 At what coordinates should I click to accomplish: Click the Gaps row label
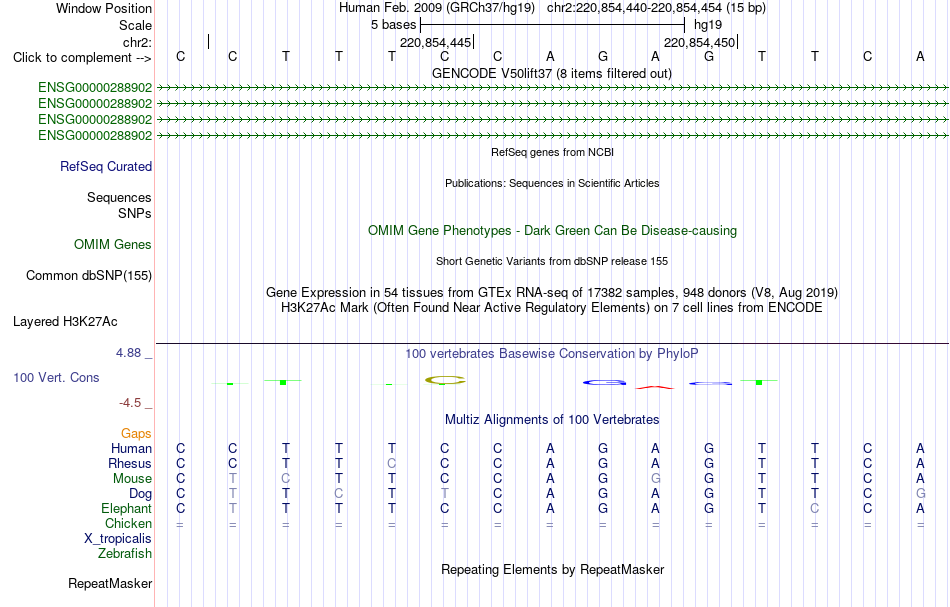136,434
